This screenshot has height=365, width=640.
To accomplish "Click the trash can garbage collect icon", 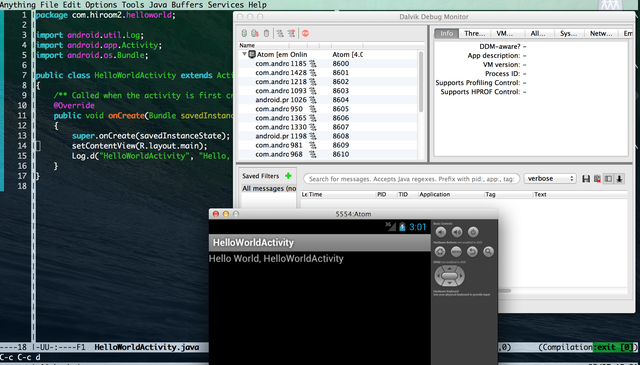I will [267, 33].
